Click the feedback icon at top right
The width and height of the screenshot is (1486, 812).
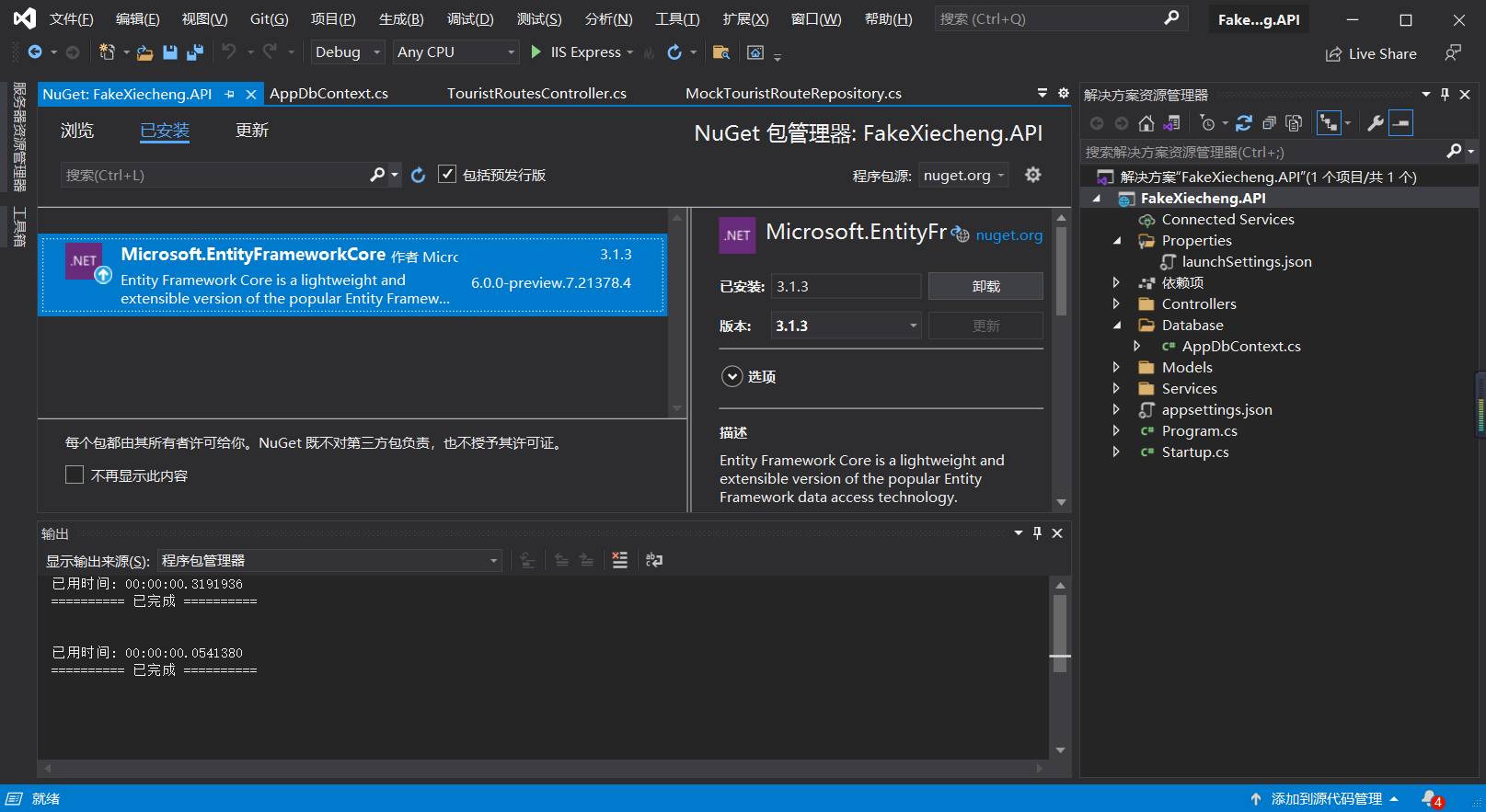(1453, 53)
